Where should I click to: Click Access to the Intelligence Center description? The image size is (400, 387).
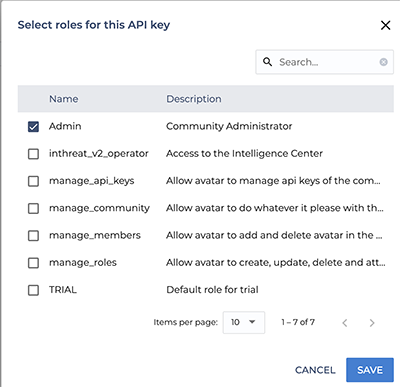pyautogui.click(x=244, y=153)
